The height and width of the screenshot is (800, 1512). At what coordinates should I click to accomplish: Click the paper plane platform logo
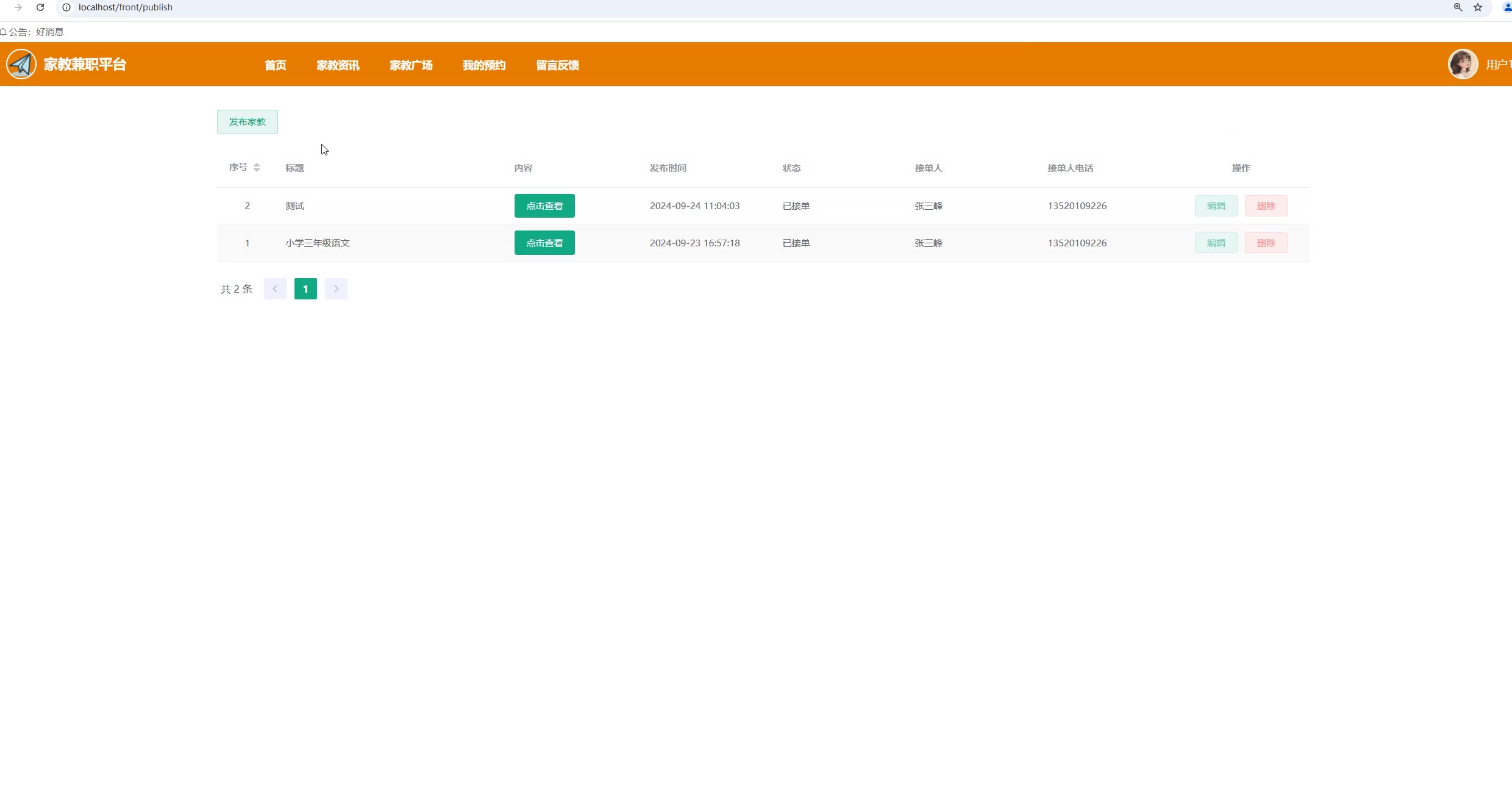[x=21, y=64]
